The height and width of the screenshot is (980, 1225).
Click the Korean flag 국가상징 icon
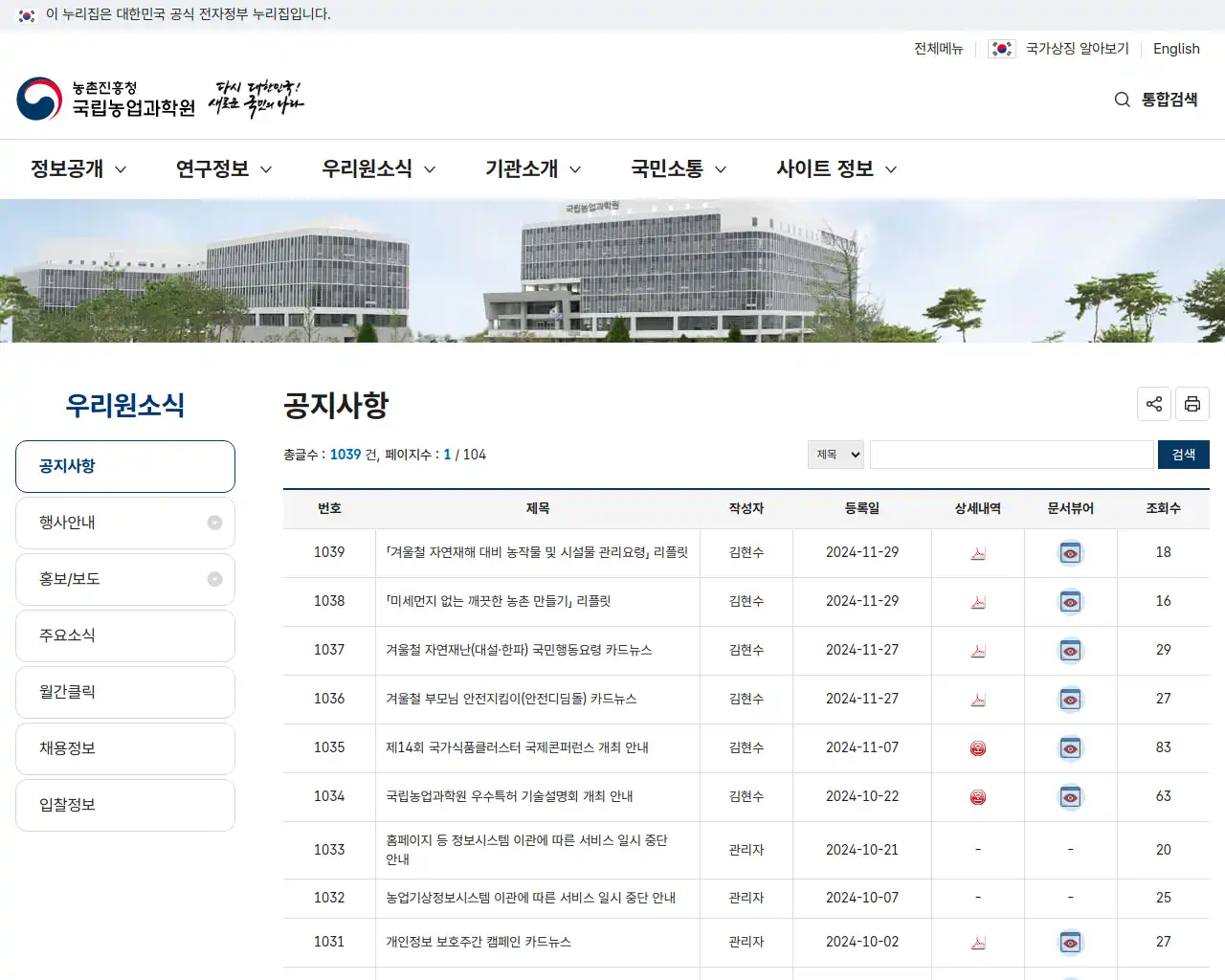click(1002, 49)
